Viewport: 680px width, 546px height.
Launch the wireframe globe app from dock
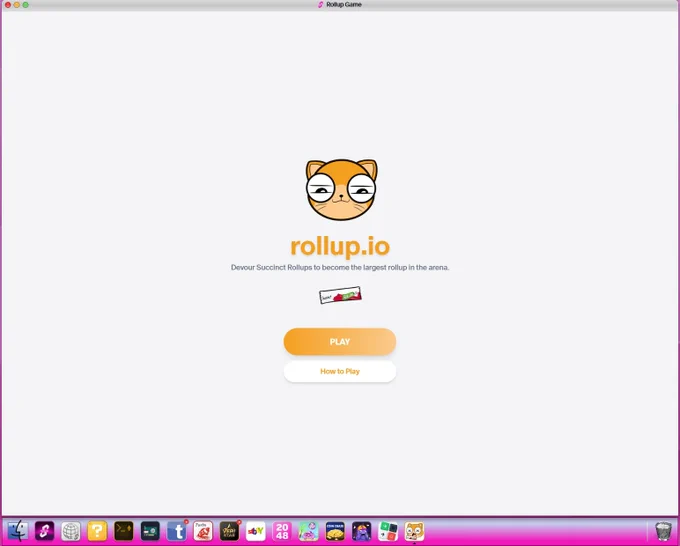(x=71, y=531)
